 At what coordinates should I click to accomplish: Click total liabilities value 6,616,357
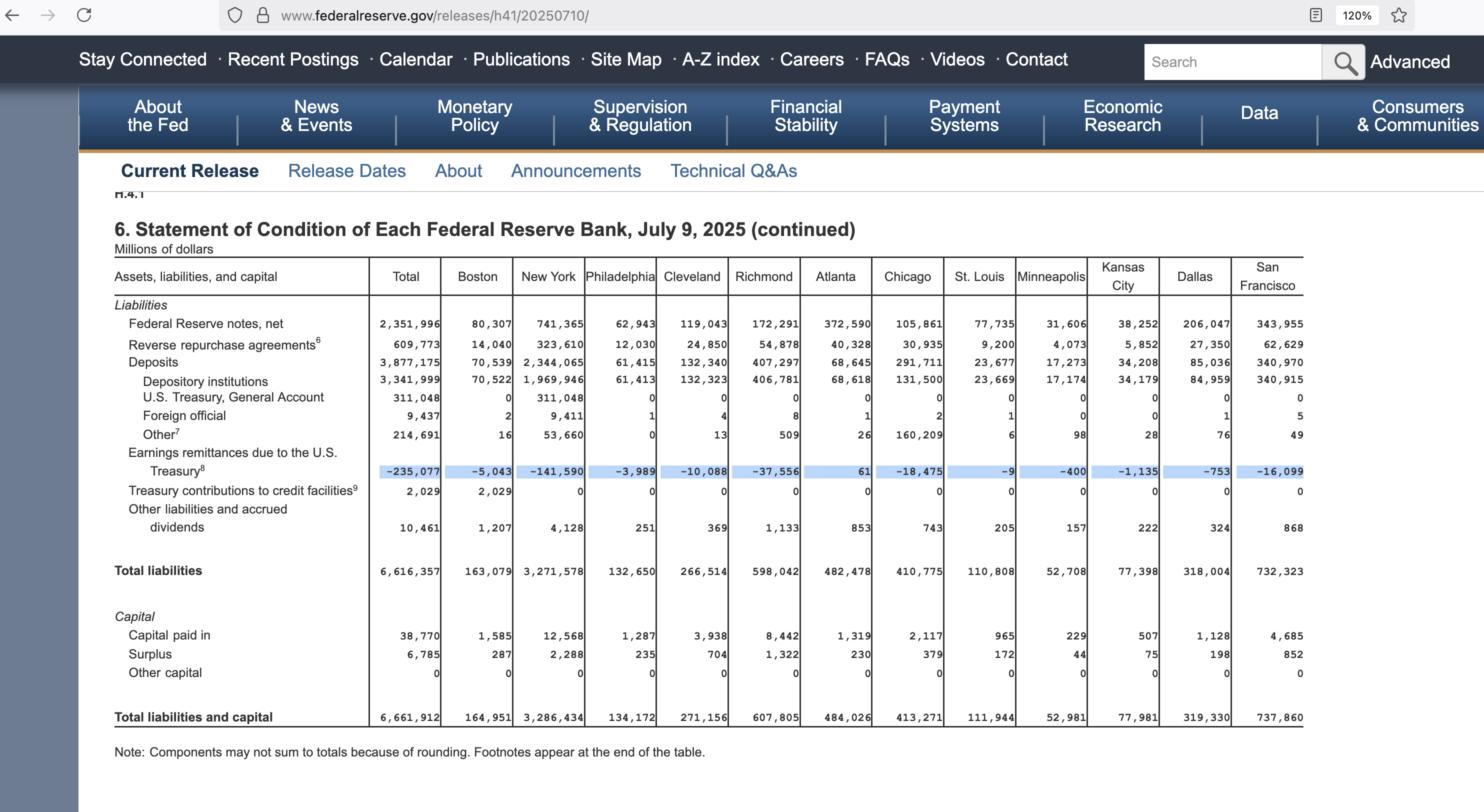409,572
